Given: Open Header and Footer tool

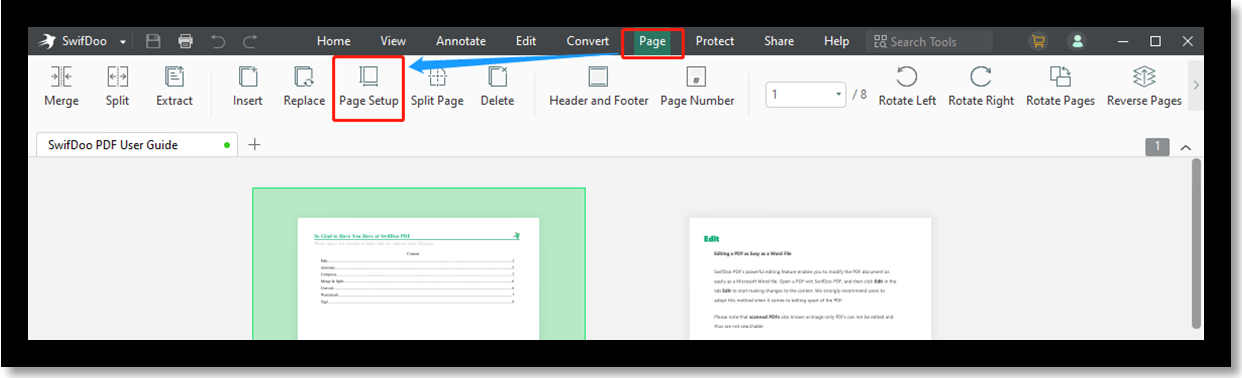Looking at the screenshot, I should (x=598, y=86).
